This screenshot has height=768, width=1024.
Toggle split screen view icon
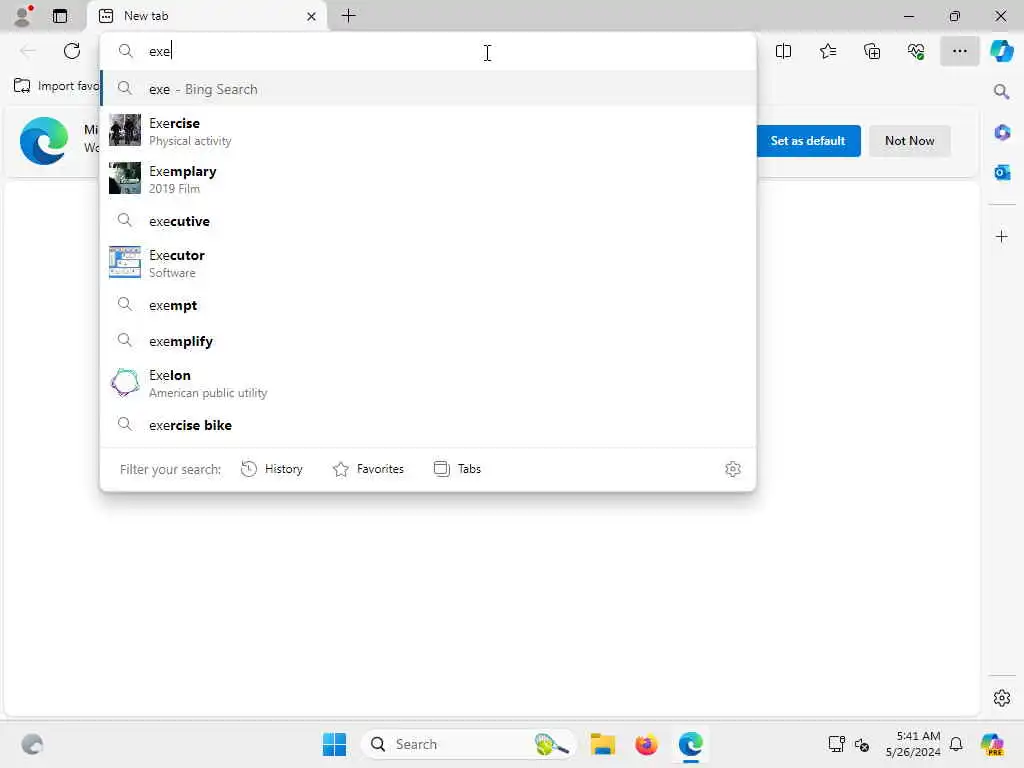783,51
